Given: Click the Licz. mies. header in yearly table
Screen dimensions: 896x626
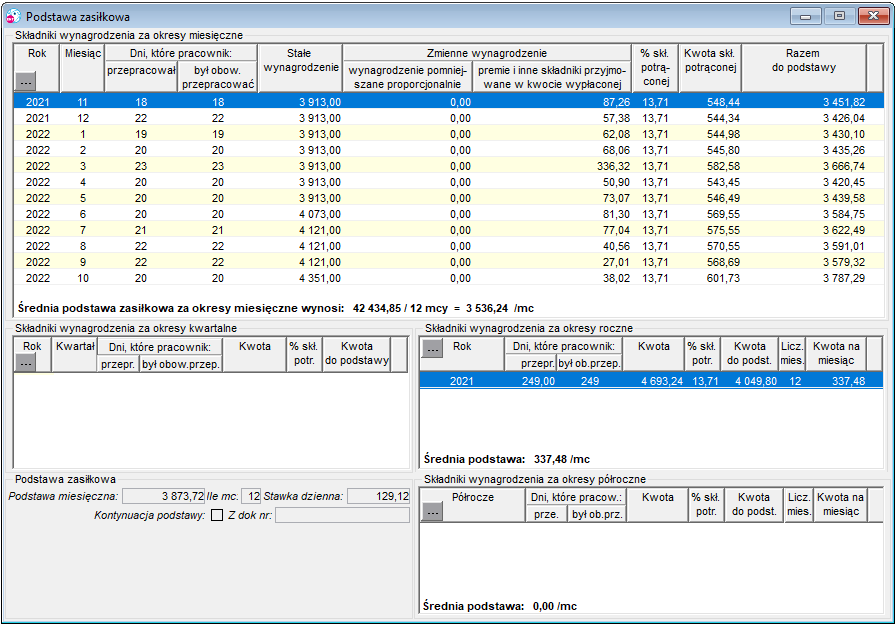Looking at the screenshot, I should [x=792, y=354].
